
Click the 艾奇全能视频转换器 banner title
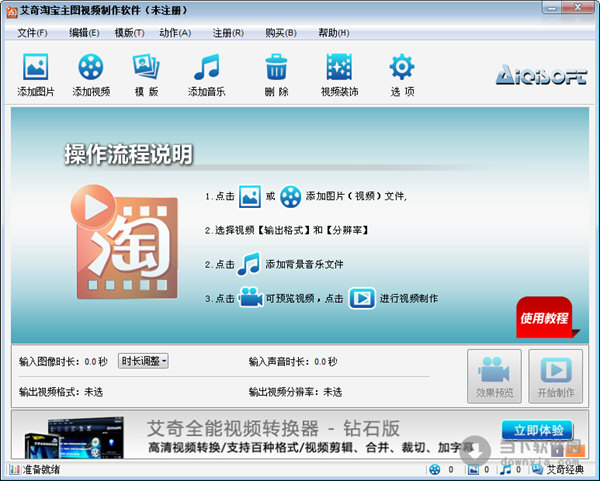click(x=273, y=428)
